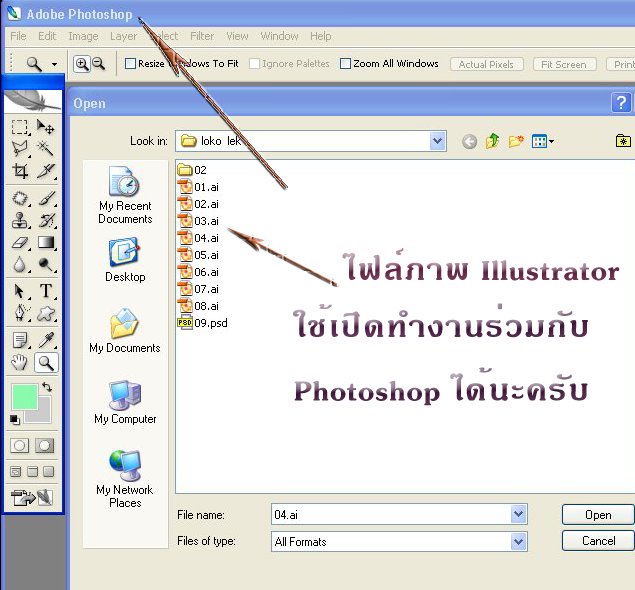Select the Blur tool
The width and height of the screenshot is (635, 590).
pyautogui.click(x=19, y=265)
